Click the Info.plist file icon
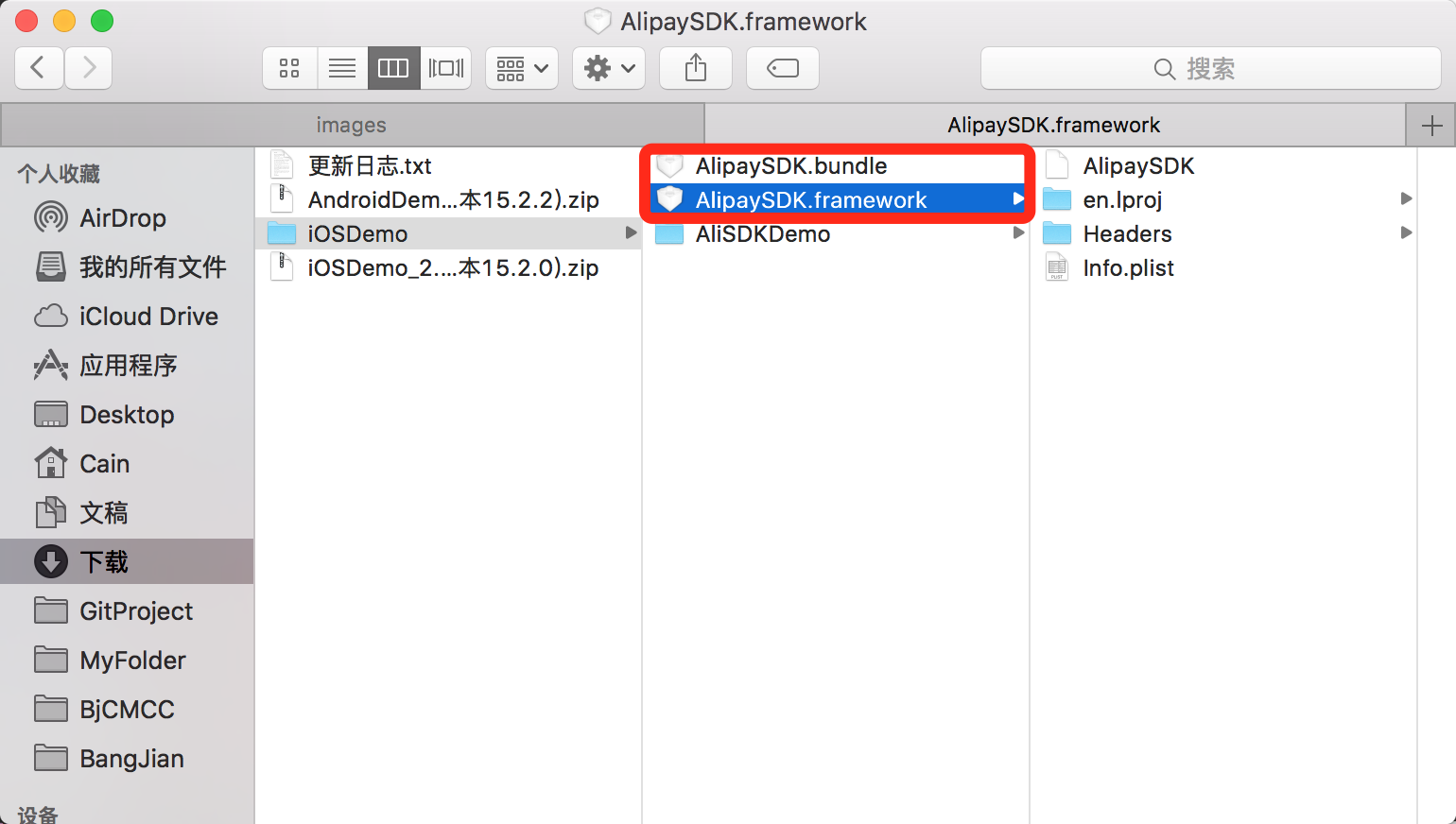Viewport: 1456px width, 824px height. click(x=1057, y=267)
